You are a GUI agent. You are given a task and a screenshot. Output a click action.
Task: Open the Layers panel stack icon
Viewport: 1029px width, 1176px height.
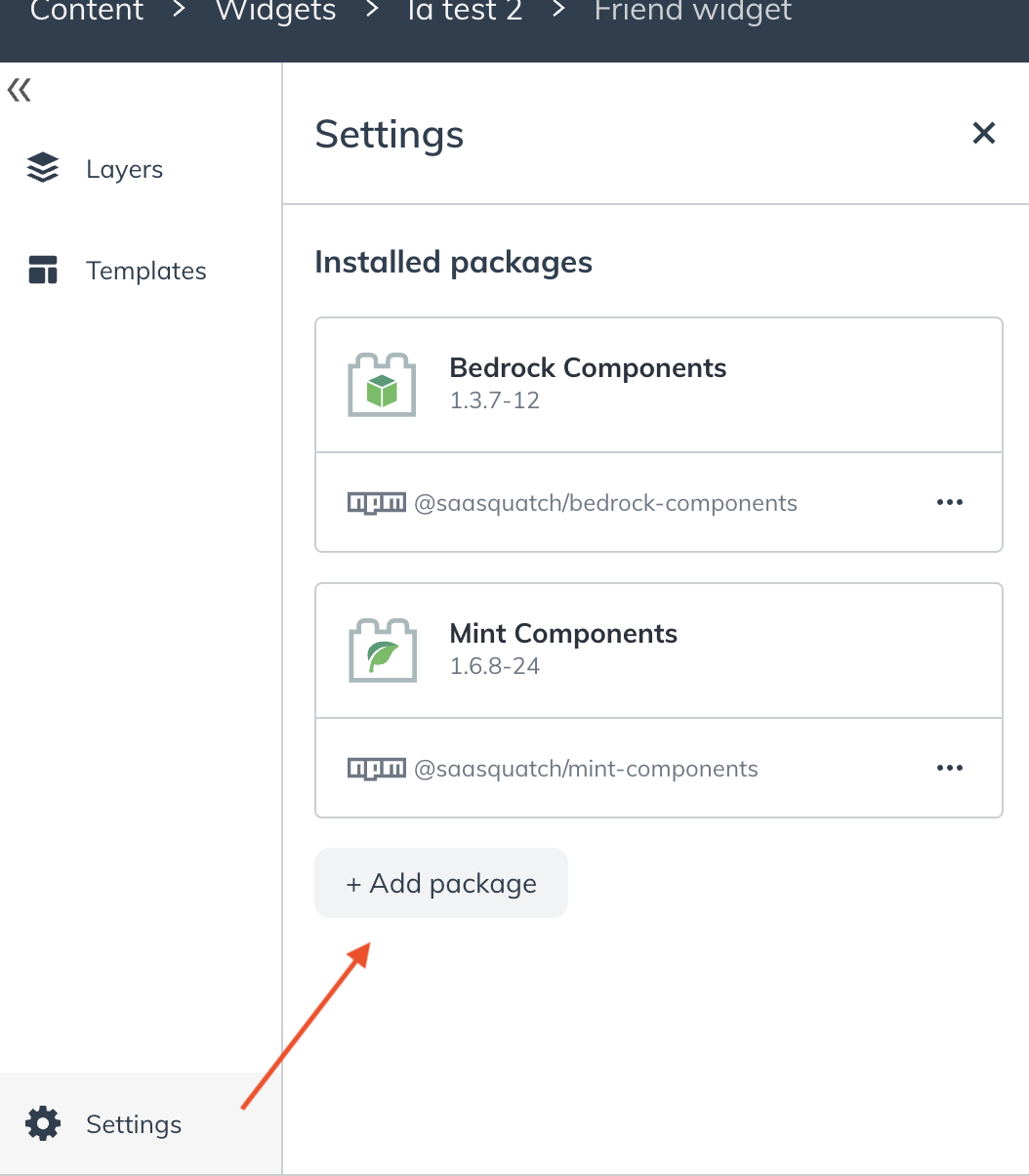(x=43, y=168)
